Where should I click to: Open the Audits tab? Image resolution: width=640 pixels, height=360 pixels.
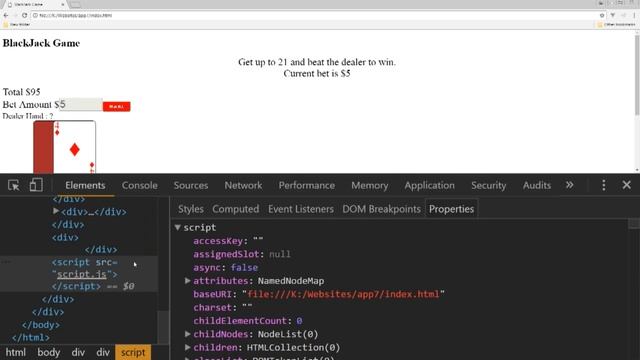point(537,185)
